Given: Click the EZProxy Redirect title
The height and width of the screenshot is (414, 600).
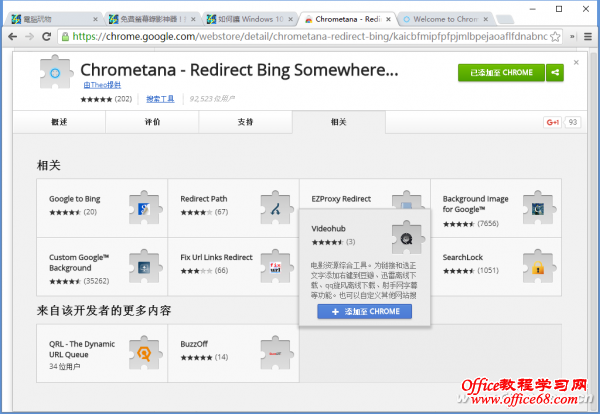Looking at the screenshot, I should pos(341,199).
